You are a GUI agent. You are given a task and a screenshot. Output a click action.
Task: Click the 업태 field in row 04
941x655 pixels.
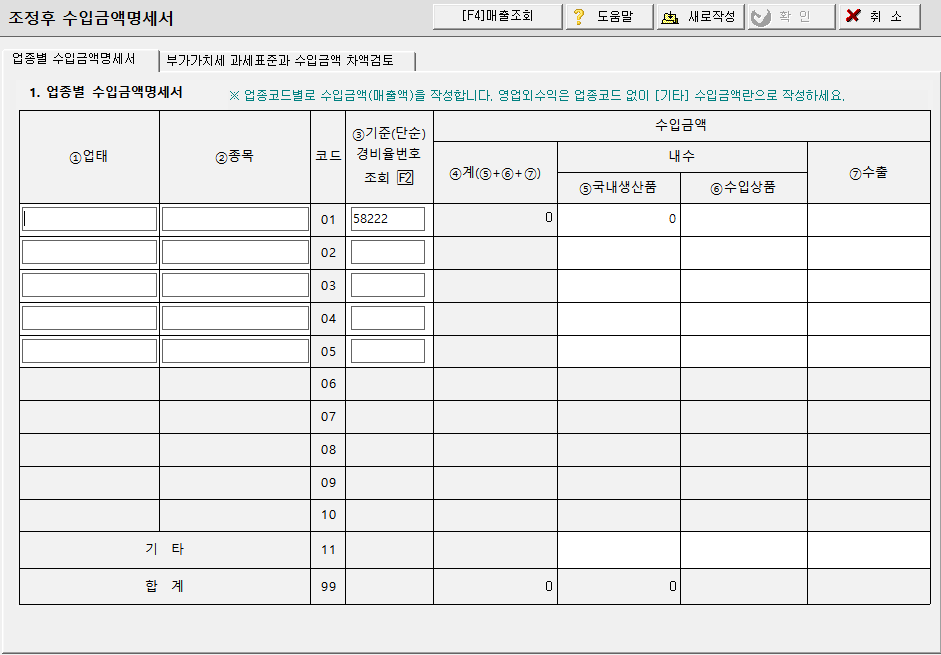click(x=89, y=318)
